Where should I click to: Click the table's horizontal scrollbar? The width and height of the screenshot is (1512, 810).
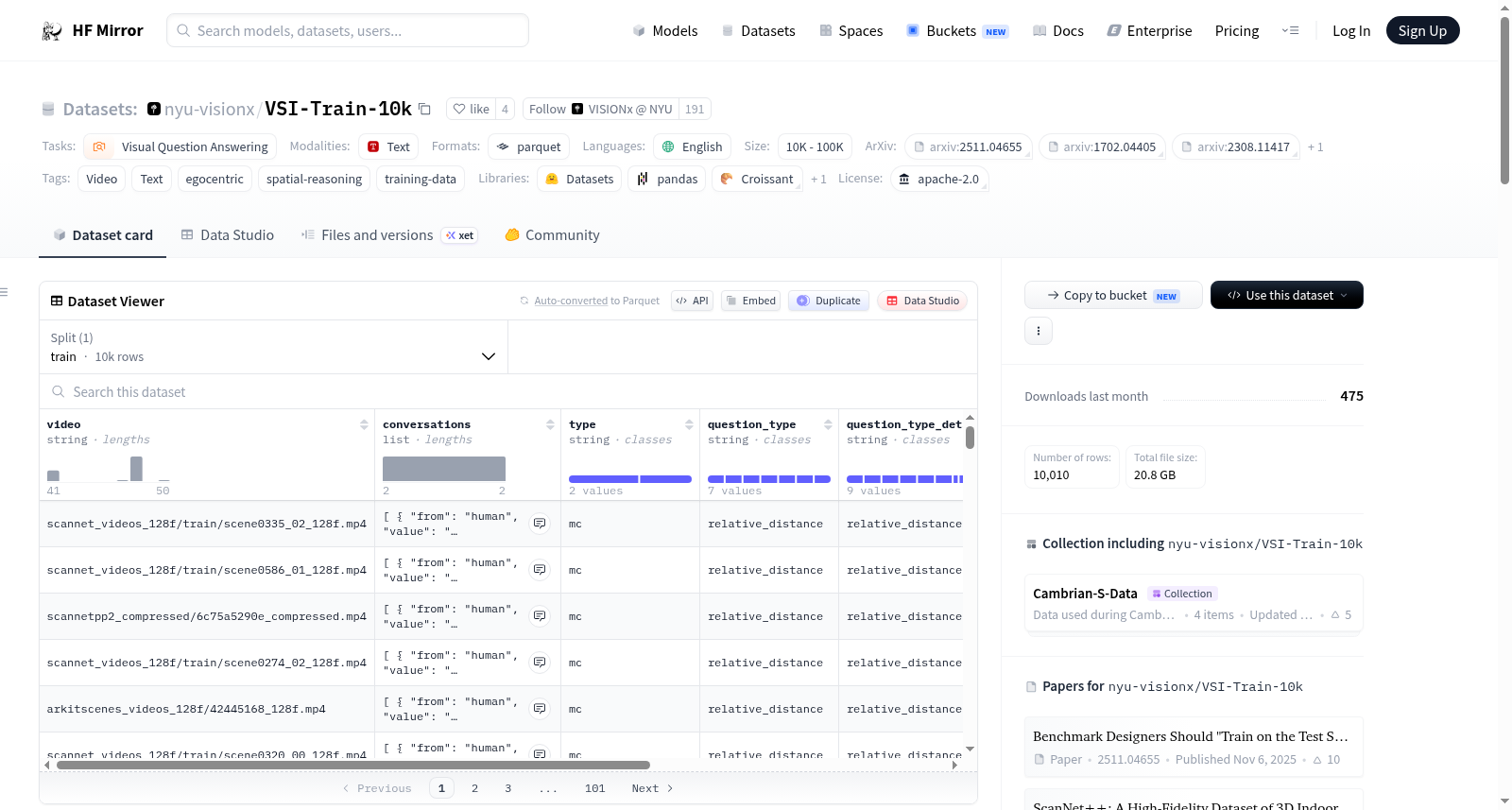(353, 765)
